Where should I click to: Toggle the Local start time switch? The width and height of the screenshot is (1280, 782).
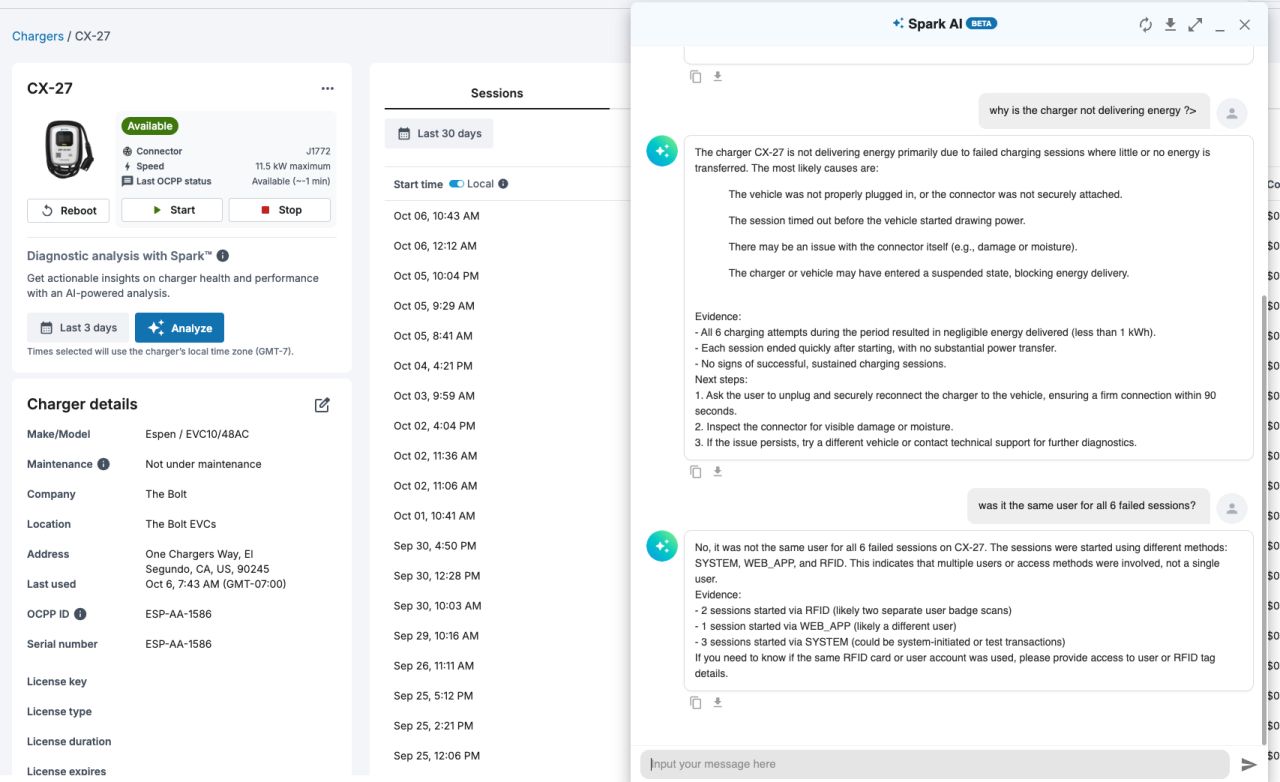(x=457, y=184)
